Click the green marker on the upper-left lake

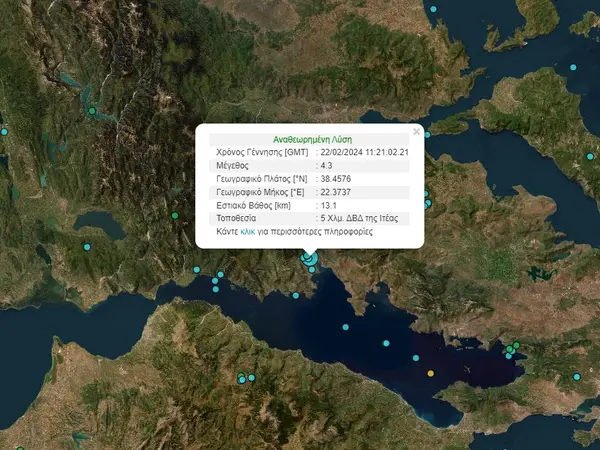click(x=92, y=110)
